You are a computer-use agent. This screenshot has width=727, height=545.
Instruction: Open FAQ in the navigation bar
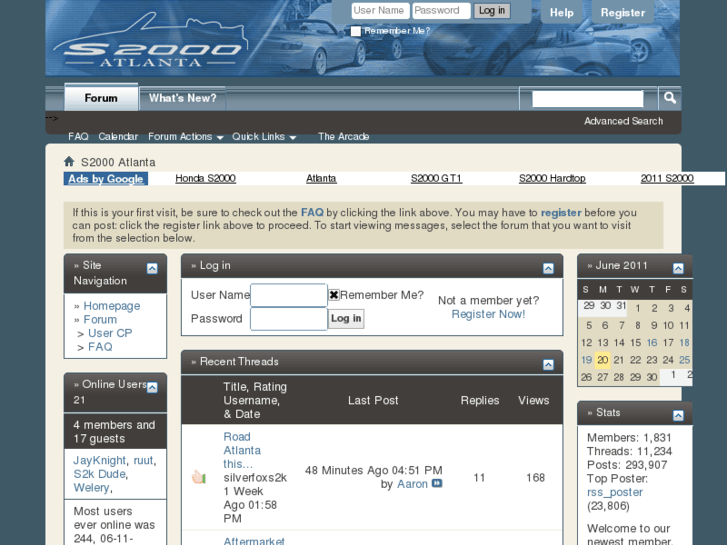click(x=78, y=136)
